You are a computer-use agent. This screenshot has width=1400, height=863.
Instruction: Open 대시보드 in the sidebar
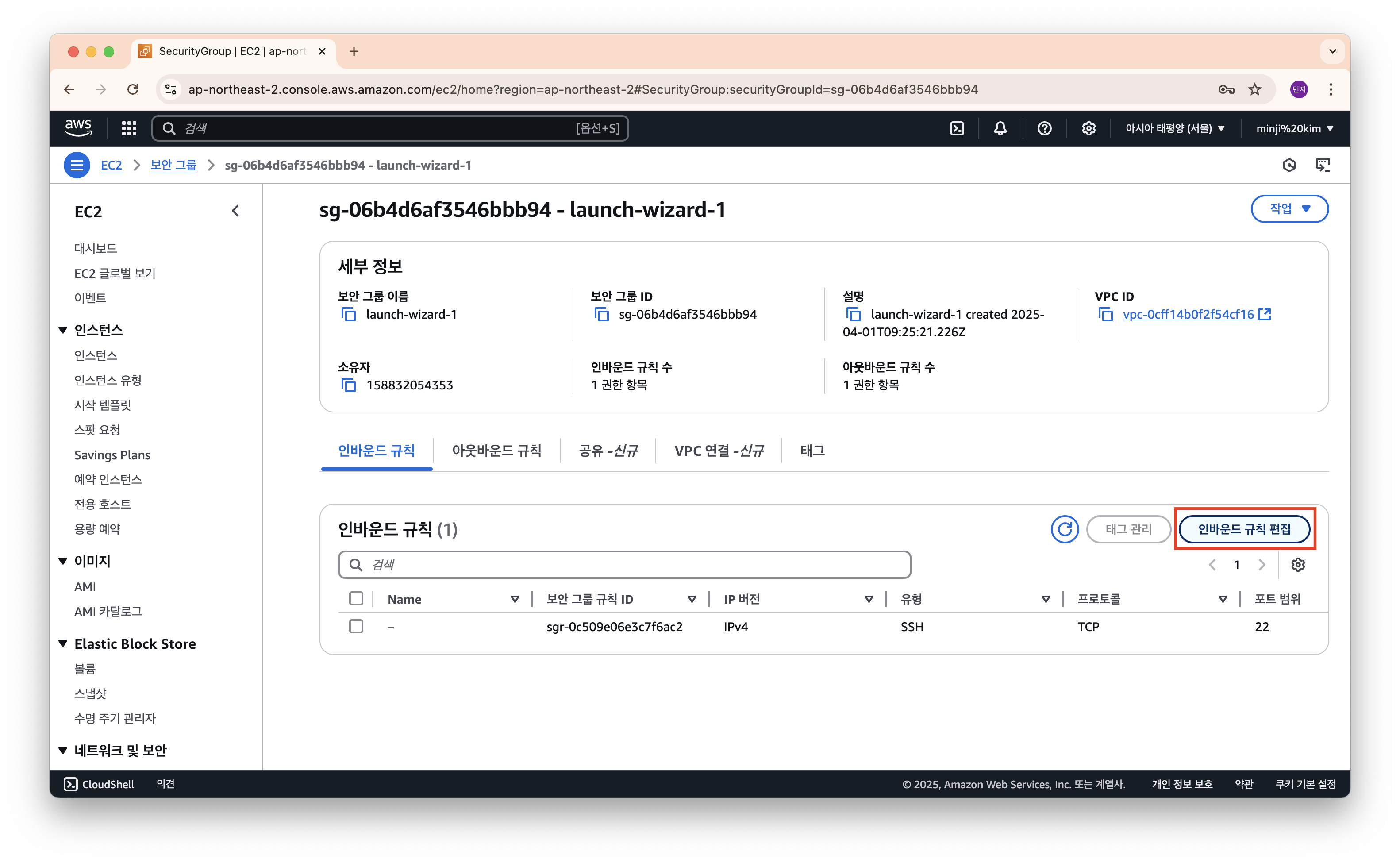tap(95, 248)
